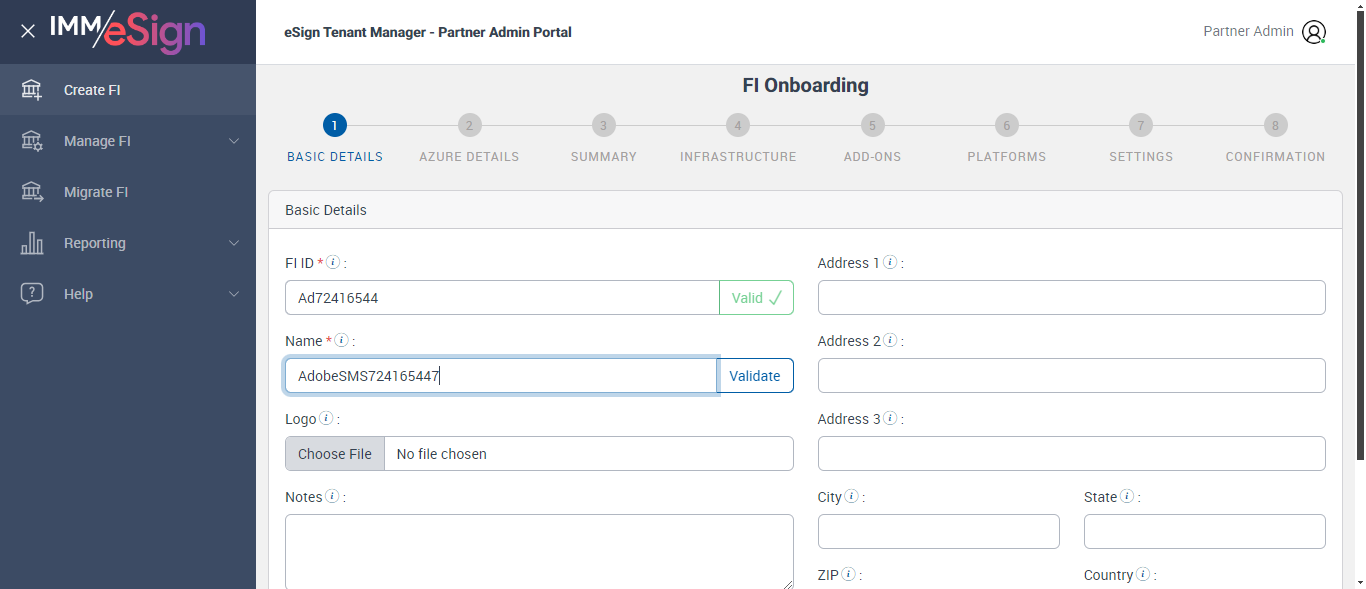Screen dimensions: 1366x589
Task: Close the sidebar with the X icon
Action: (28, 31)
